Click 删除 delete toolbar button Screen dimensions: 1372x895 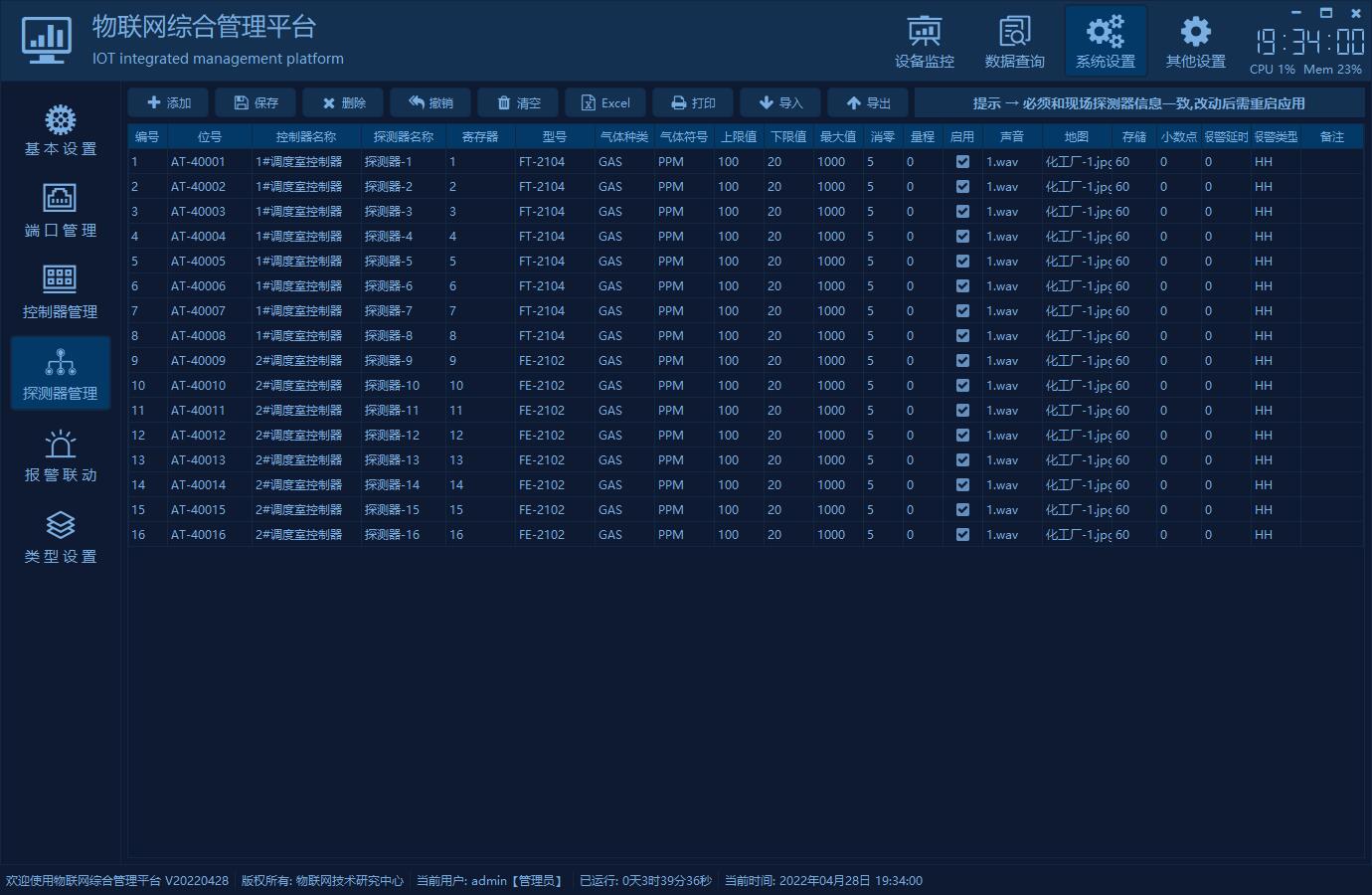(x=343, y=102)
